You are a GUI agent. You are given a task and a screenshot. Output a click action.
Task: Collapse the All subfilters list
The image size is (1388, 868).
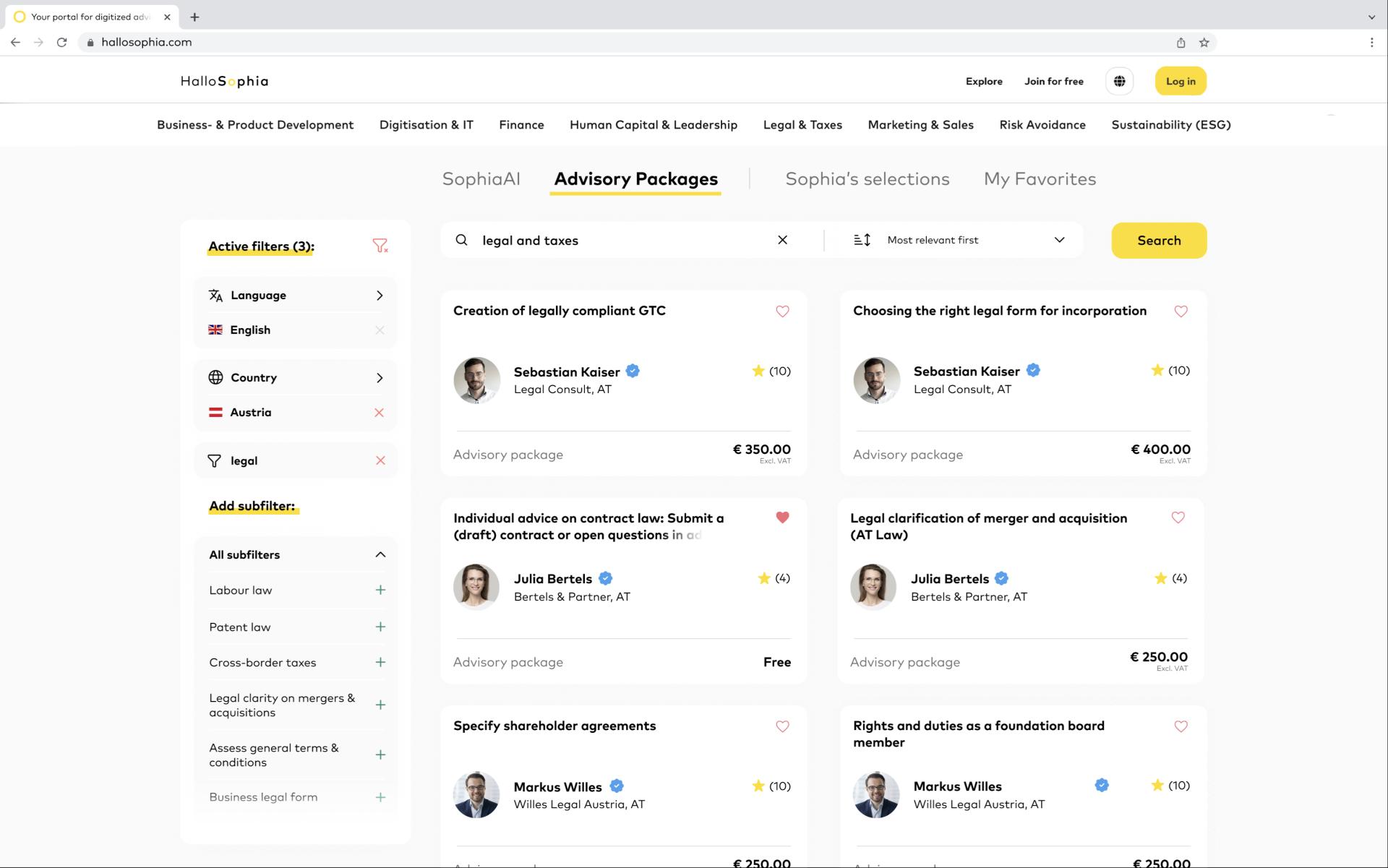click(380, 554)
